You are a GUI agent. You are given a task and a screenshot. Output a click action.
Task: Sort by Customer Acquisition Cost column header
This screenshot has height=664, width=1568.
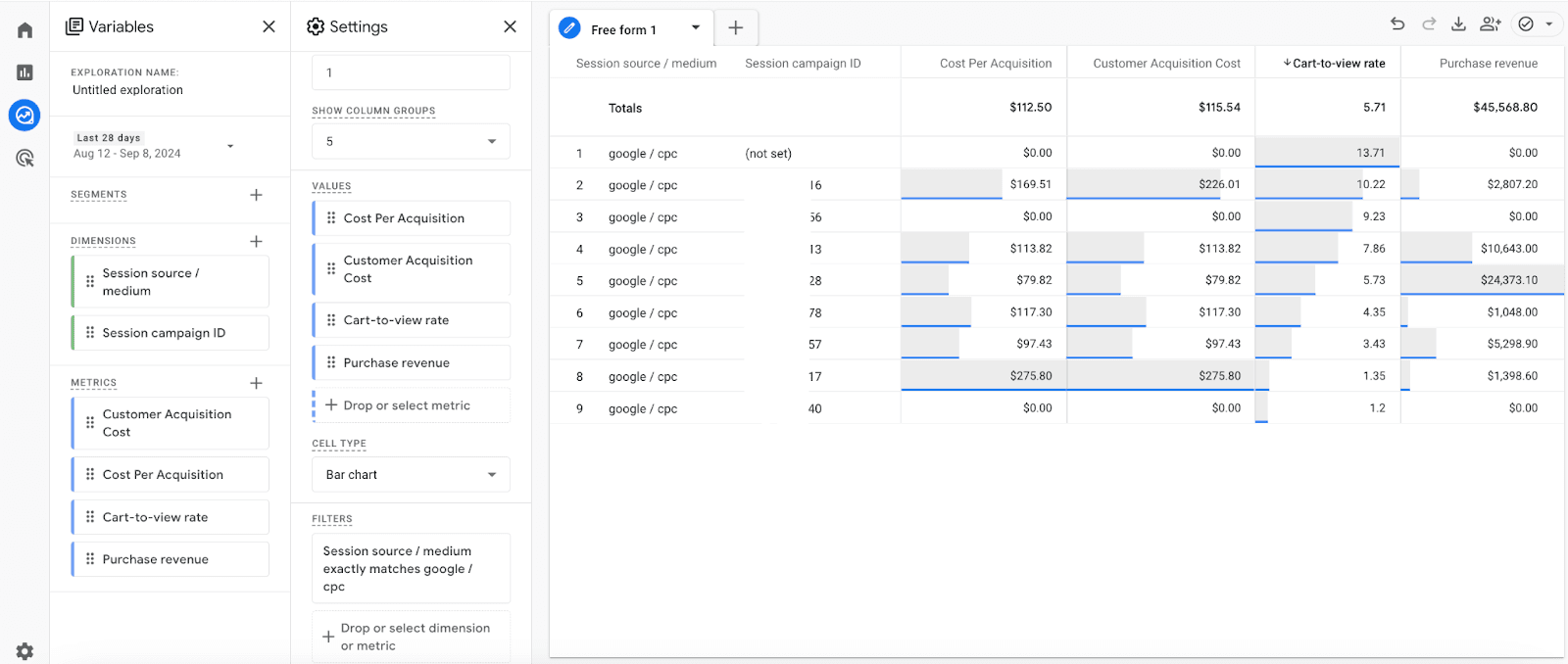click(x=1166, y=64)
